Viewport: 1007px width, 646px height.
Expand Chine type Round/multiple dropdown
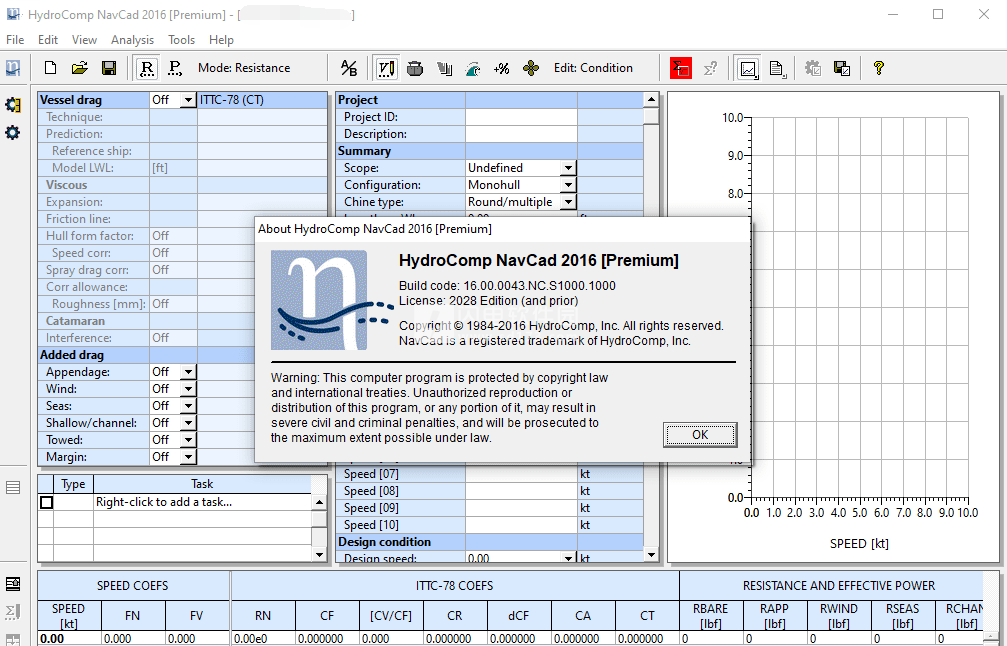[568, 202]
